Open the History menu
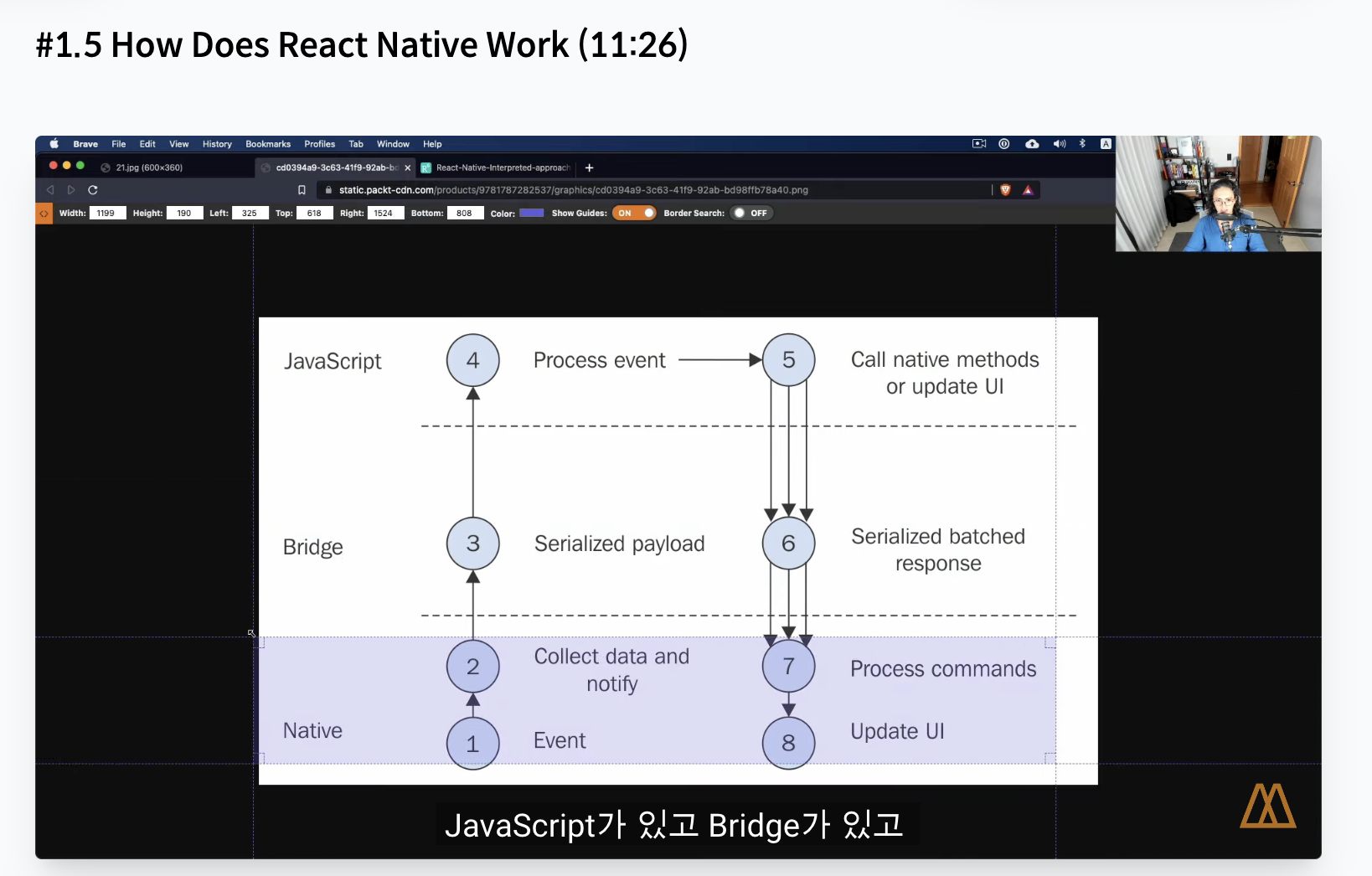 (217, 144)
